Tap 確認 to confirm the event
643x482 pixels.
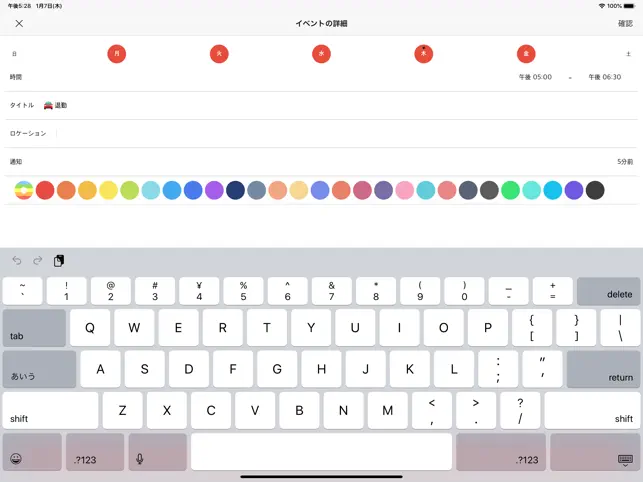[625, 23]
